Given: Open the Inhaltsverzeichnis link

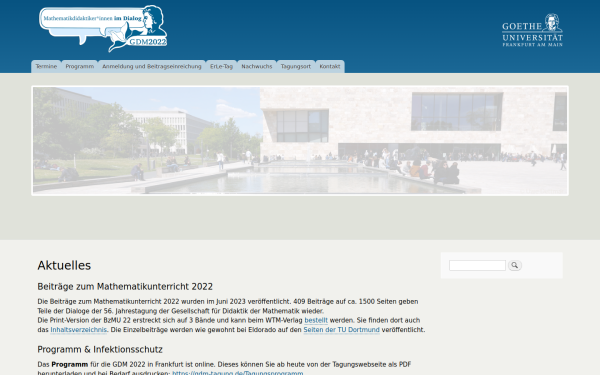Looking at the screenshot, I should [78, 330].
